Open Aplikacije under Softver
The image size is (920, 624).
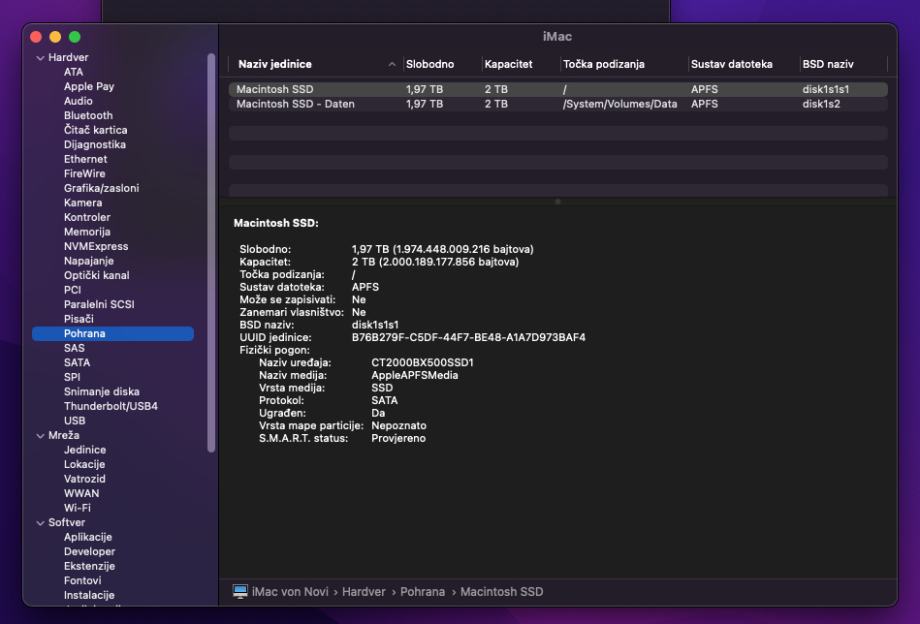87,537
